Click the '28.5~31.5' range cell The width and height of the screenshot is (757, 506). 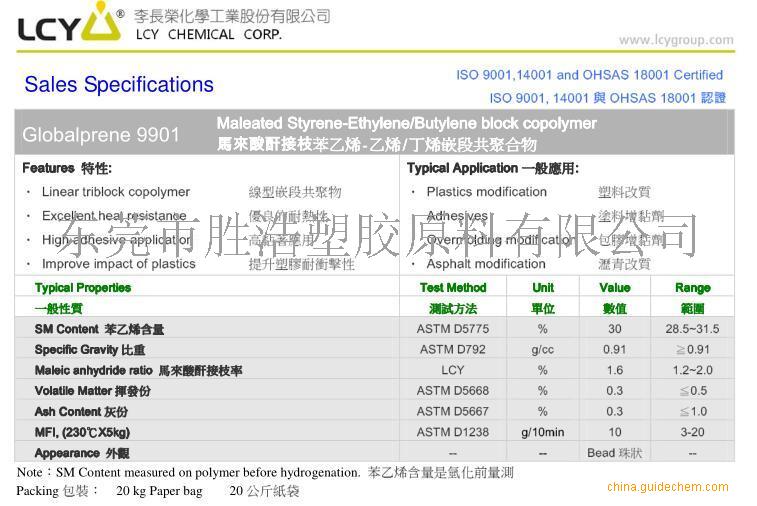(692, 329)
